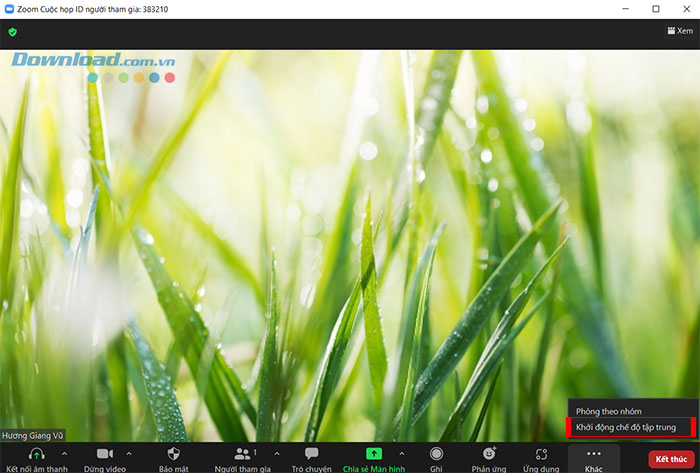Open Bảo mật security shield icon

click(x=172, y=454)
